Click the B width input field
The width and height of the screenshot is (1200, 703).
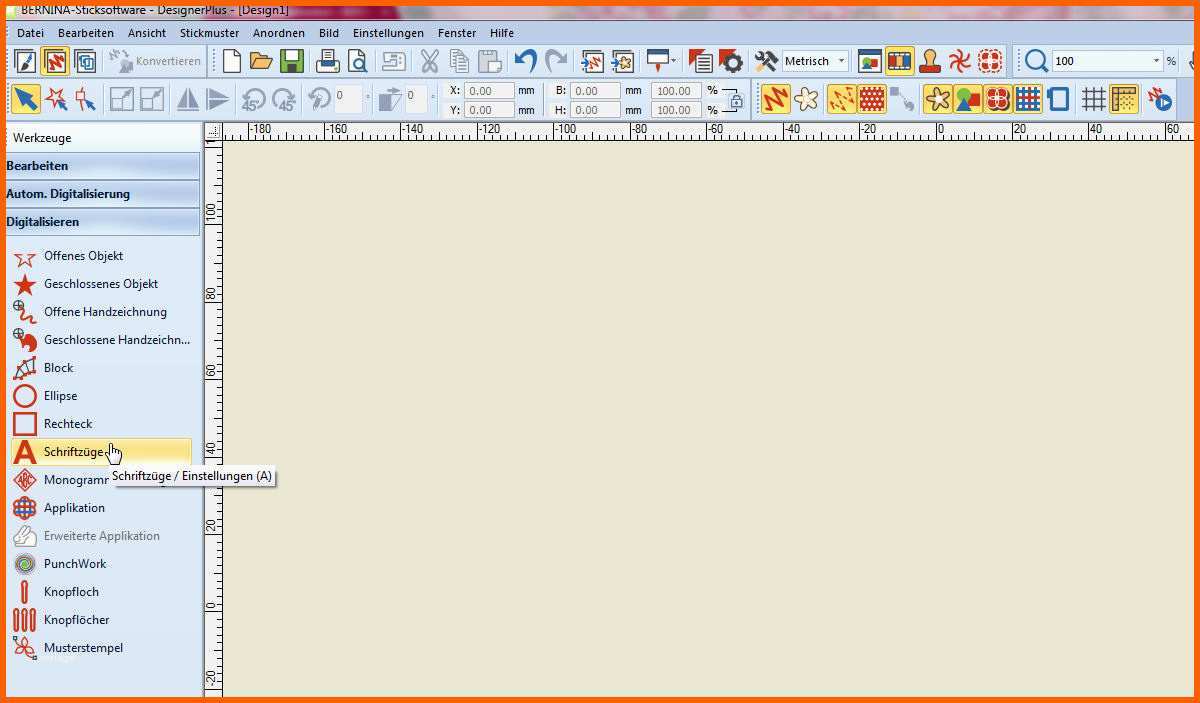click(596, 90)
